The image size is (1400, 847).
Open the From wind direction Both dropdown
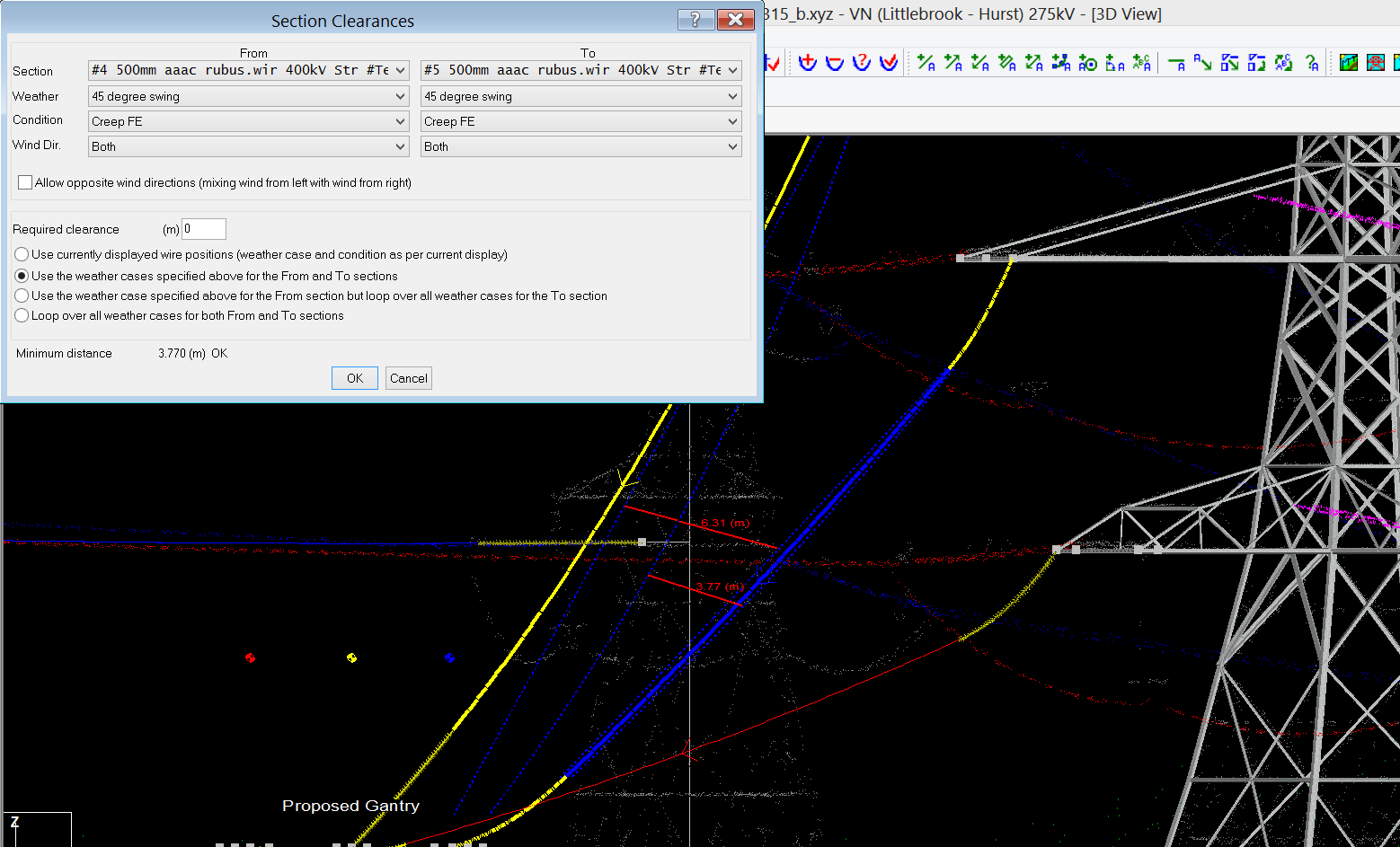[249, 146]
